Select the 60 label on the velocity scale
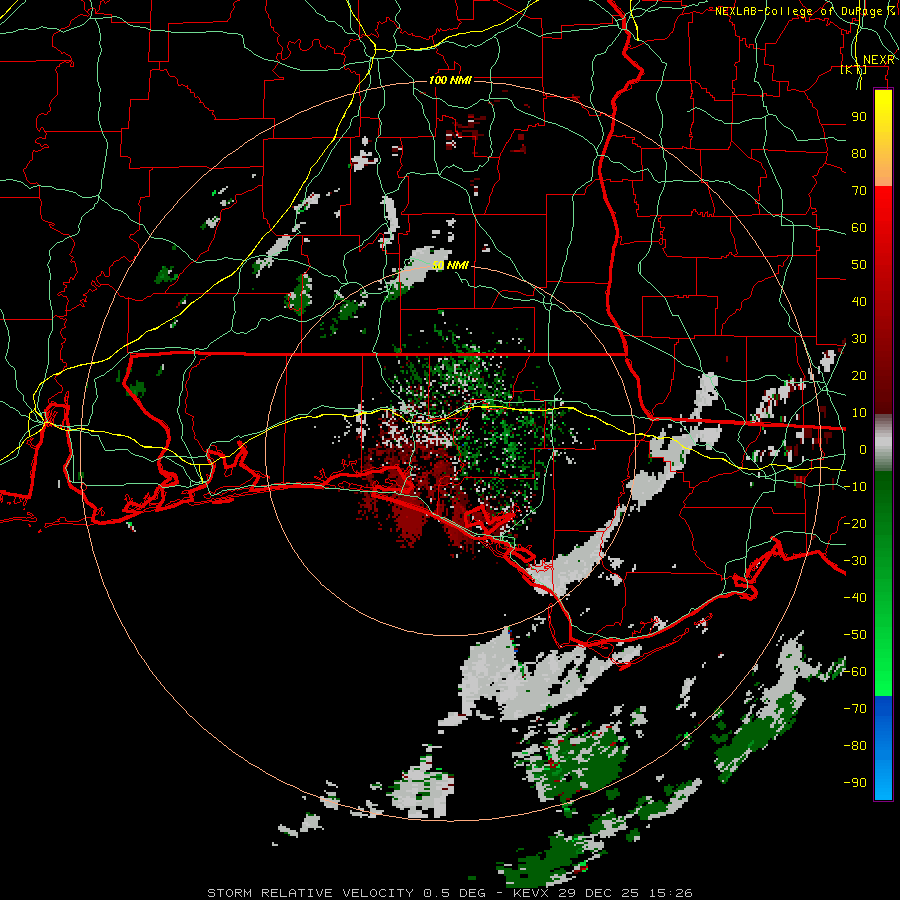The image size is (900, 900). [x=859, y=227]
